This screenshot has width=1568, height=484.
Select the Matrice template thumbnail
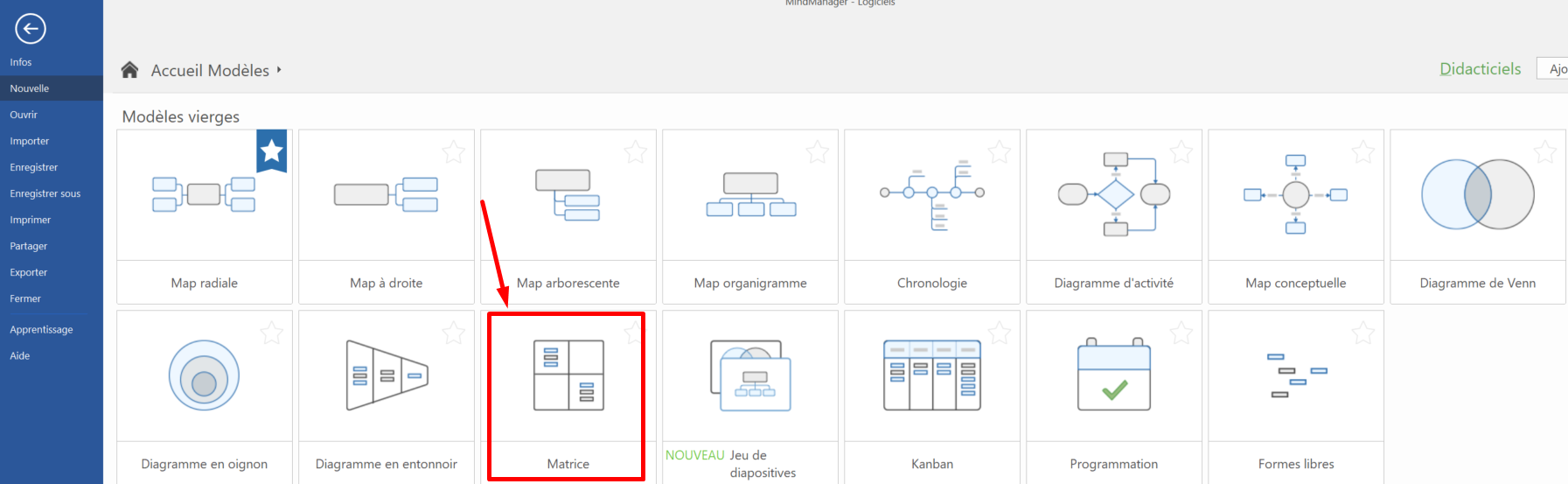pyautogui.click(x=568, y=376)
